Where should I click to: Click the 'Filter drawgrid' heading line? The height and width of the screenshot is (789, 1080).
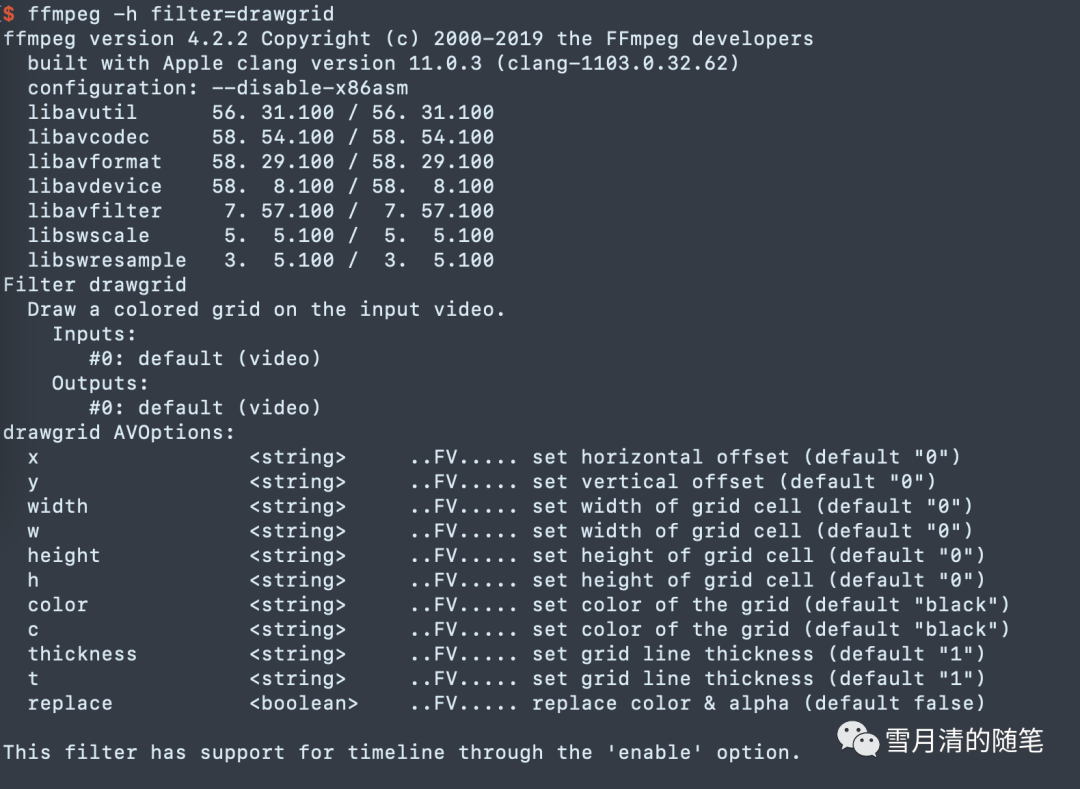tap(95, 285)
